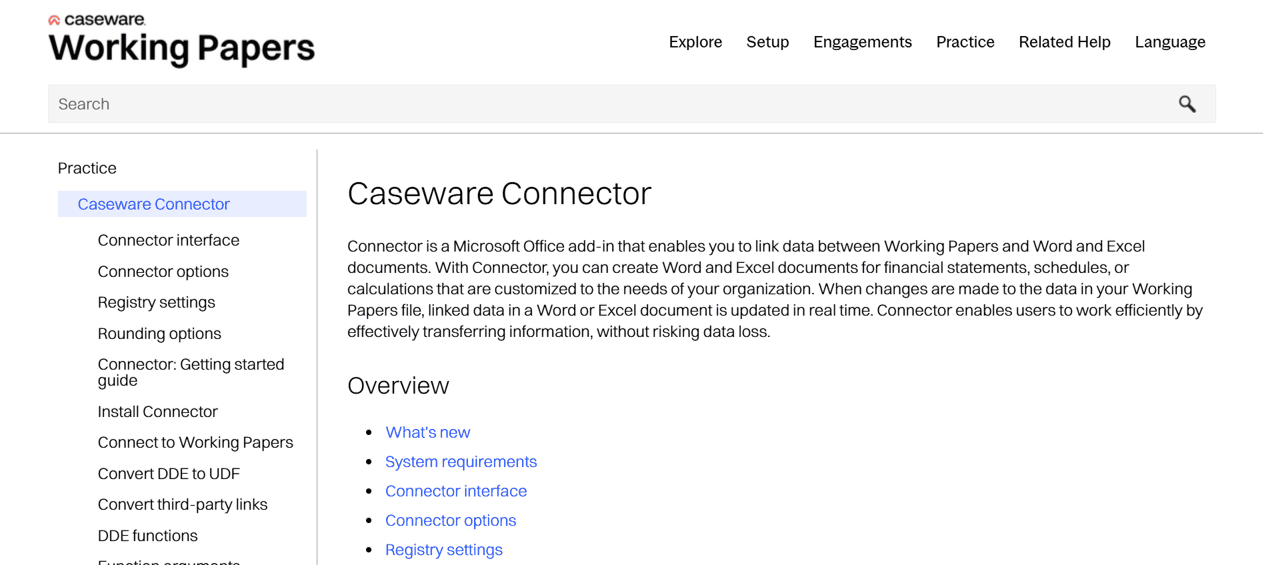Follow Registry settings link in Overview
Image resolution: width=1263 pixels, height=565 pixels.
click(444, 549)
